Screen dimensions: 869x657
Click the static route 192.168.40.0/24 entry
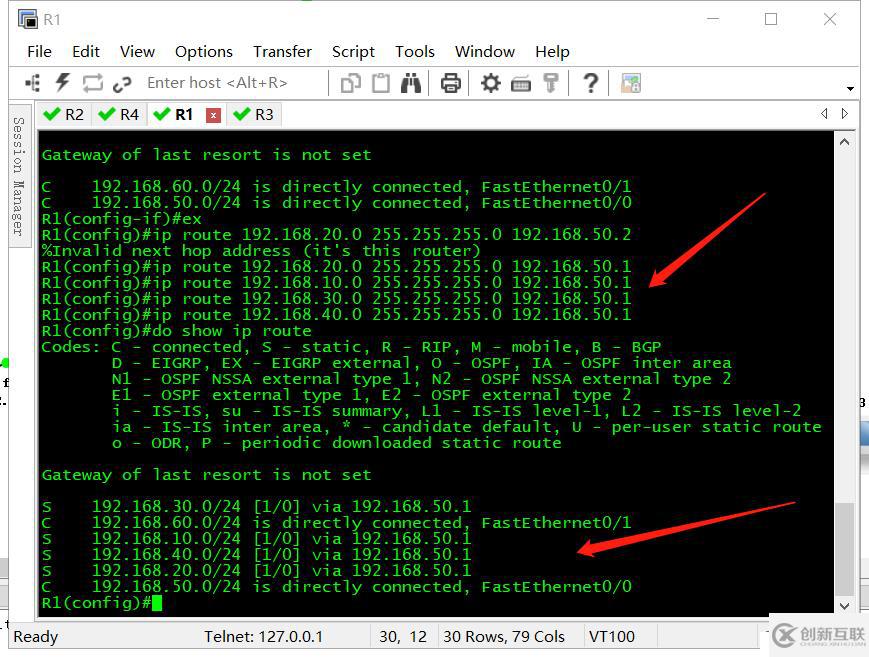click(x=257, y=554)
